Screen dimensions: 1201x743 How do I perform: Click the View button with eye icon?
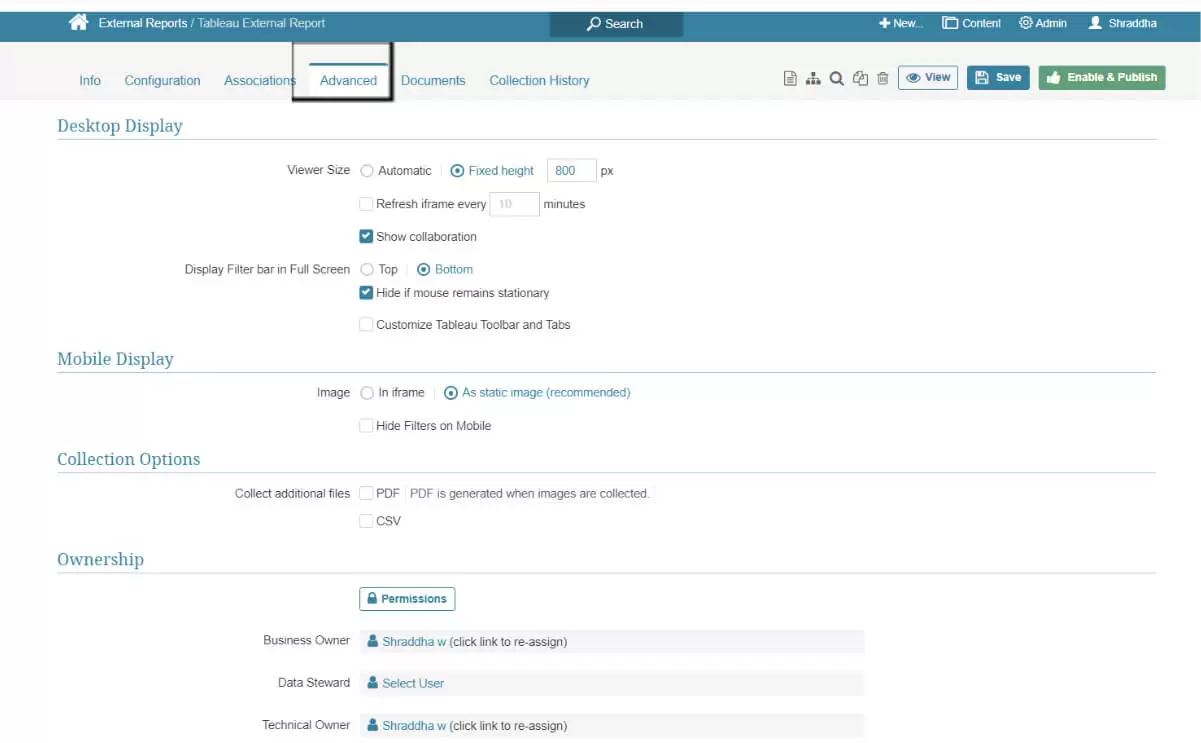[928, 77]
